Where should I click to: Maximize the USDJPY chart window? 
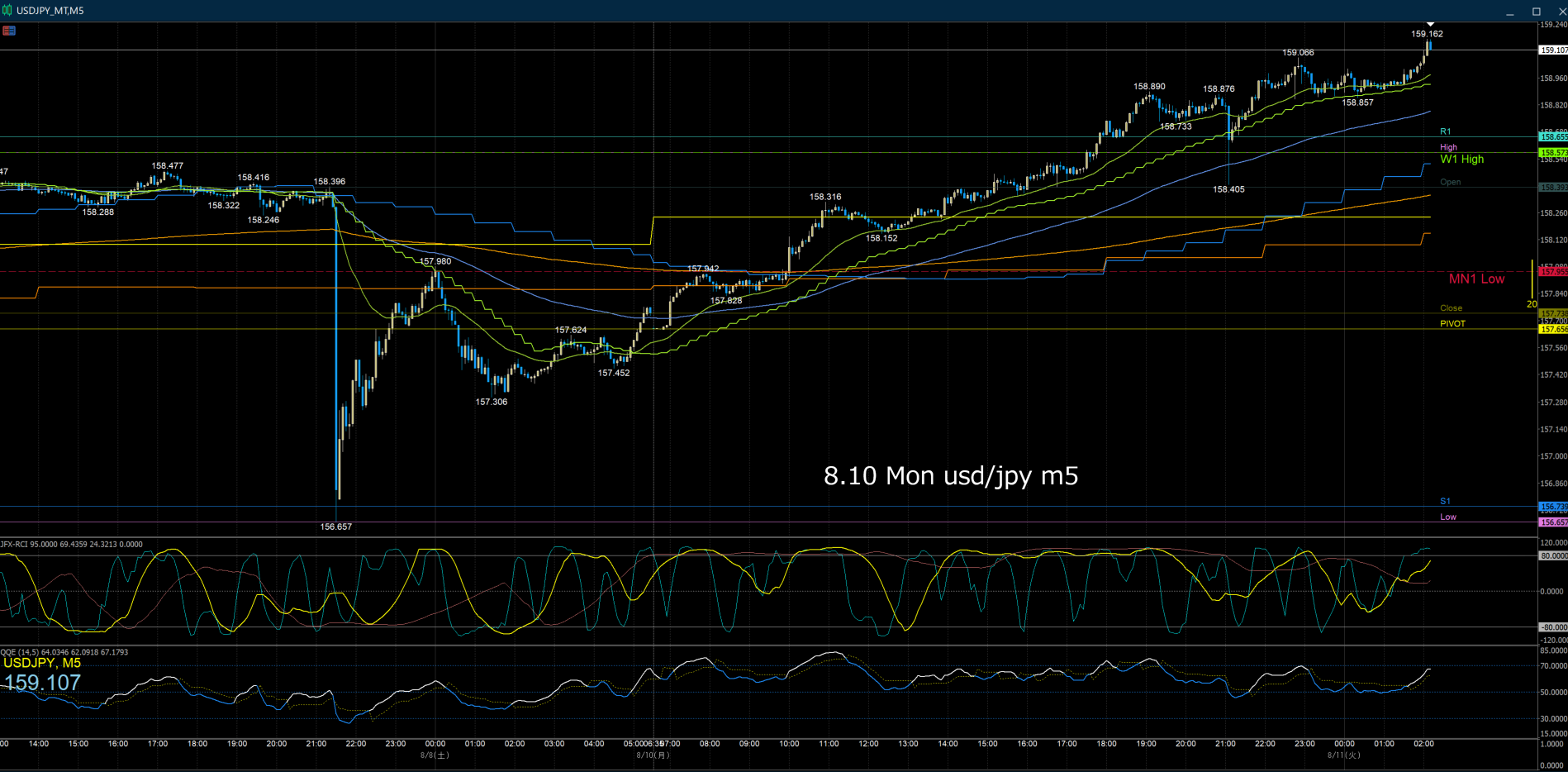(x=1537, y=12)
